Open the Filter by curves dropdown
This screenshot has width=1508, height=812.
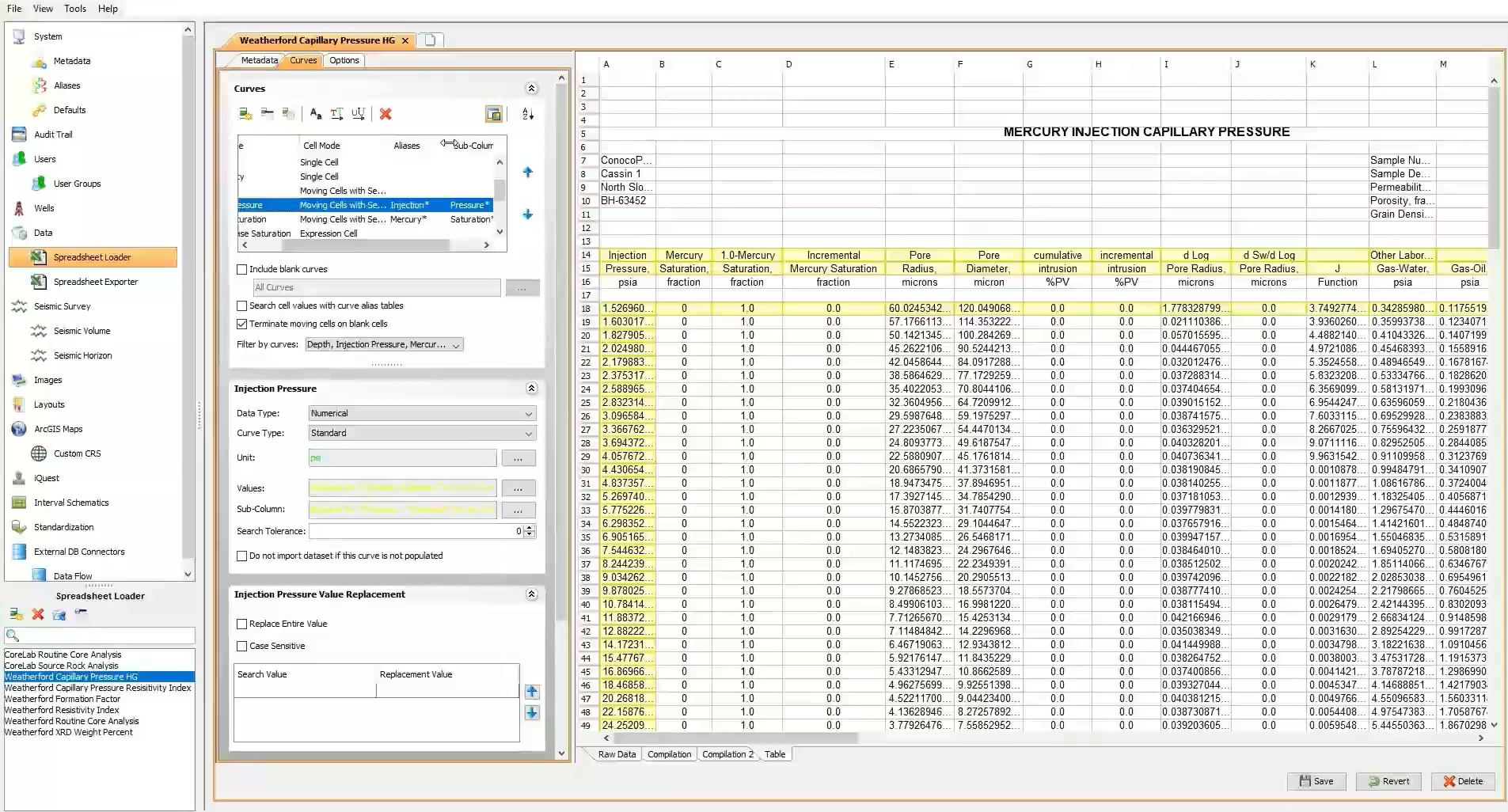pos(385,344)
